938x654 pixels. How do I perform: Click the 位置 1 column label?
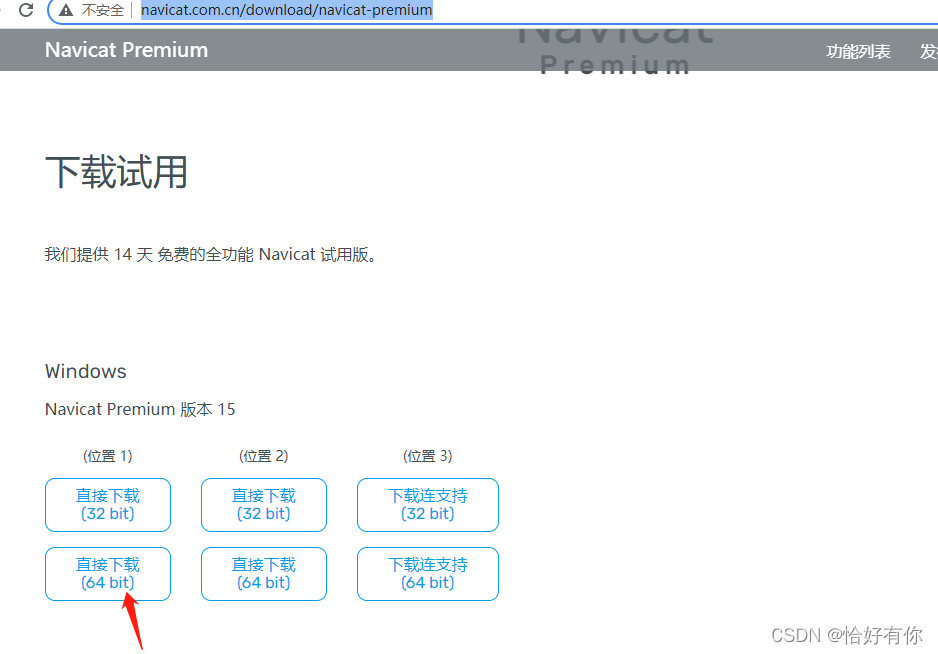click(107, 455)
